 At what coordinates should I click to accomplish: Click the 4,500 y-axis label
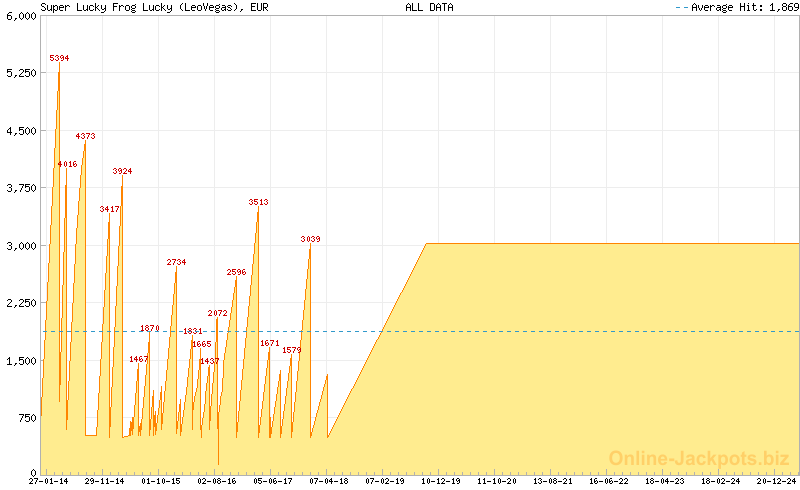pyautogui.click(x=21, y=131)
